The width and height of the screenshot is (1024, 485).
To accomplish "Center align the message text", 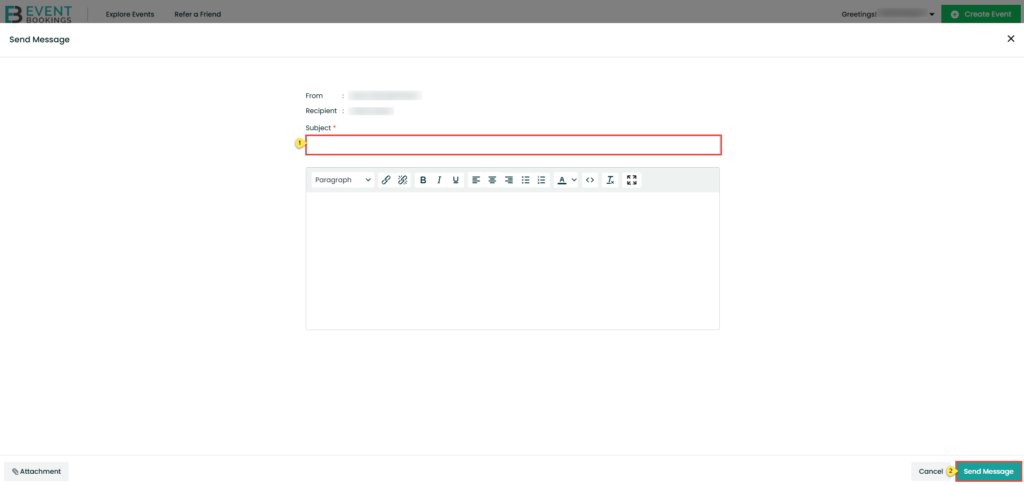I will pos(492,180).
